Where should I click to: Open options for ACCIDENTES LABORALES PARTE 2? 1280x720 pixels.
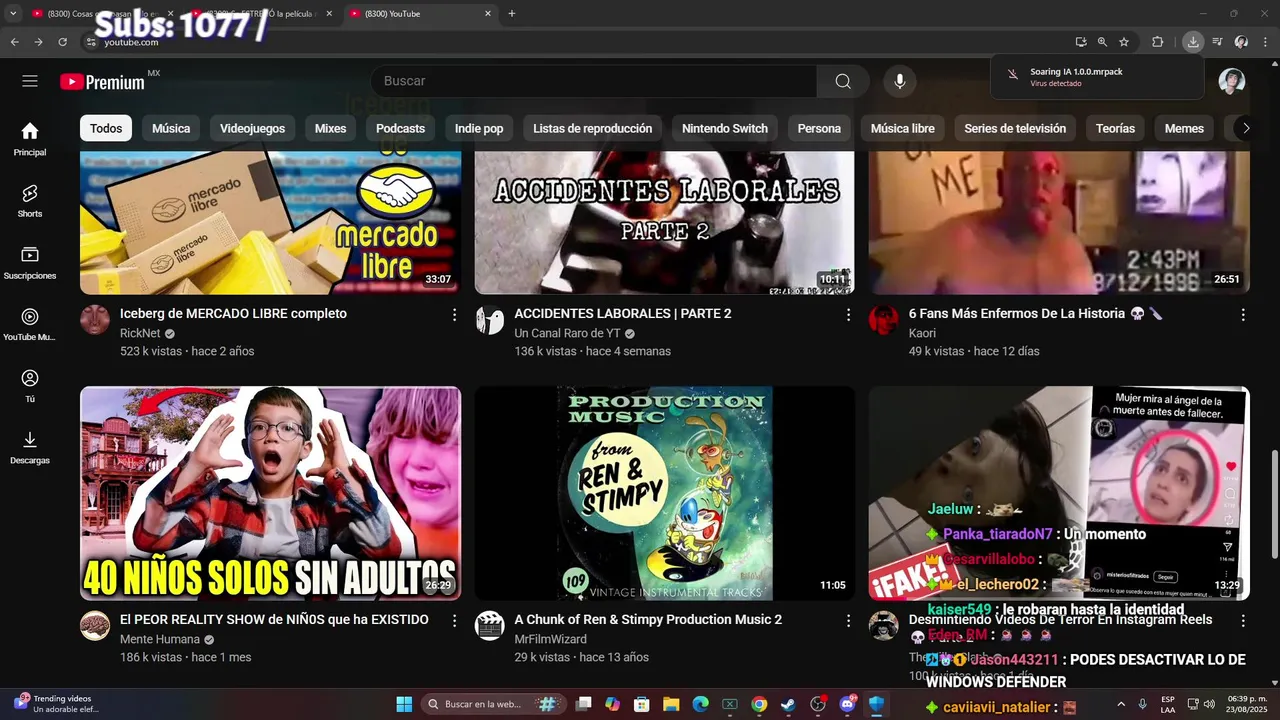point(848,315)
